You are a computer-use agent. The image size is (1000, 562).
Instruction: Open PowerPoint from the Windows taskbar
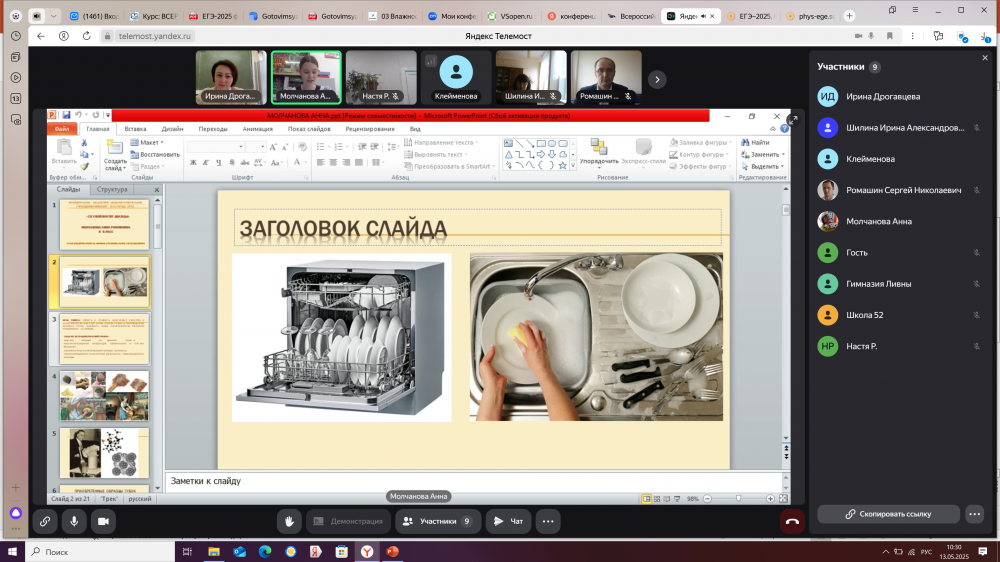pyautogui.click(x=392, y=551)
